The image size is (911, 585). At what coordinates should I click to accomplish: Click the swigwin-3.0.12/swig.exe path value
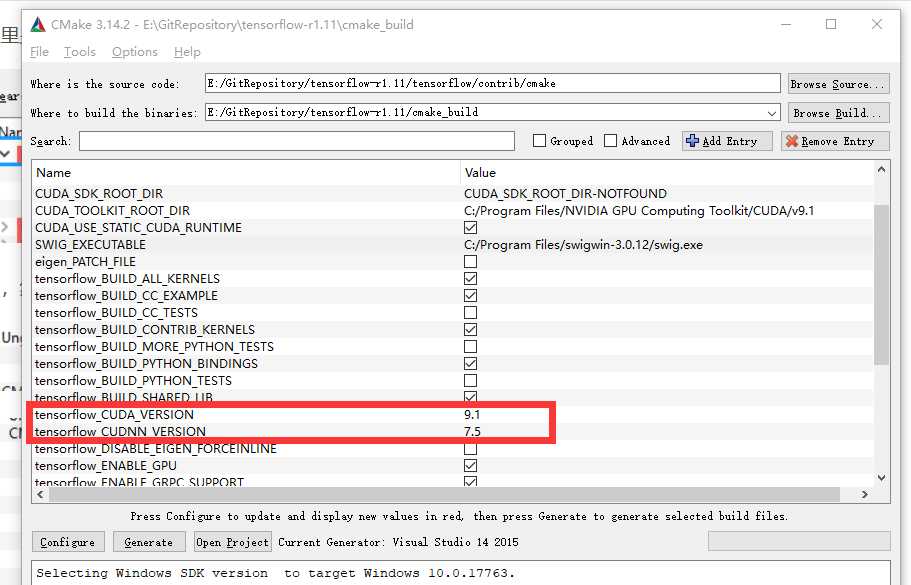[583, 245]
